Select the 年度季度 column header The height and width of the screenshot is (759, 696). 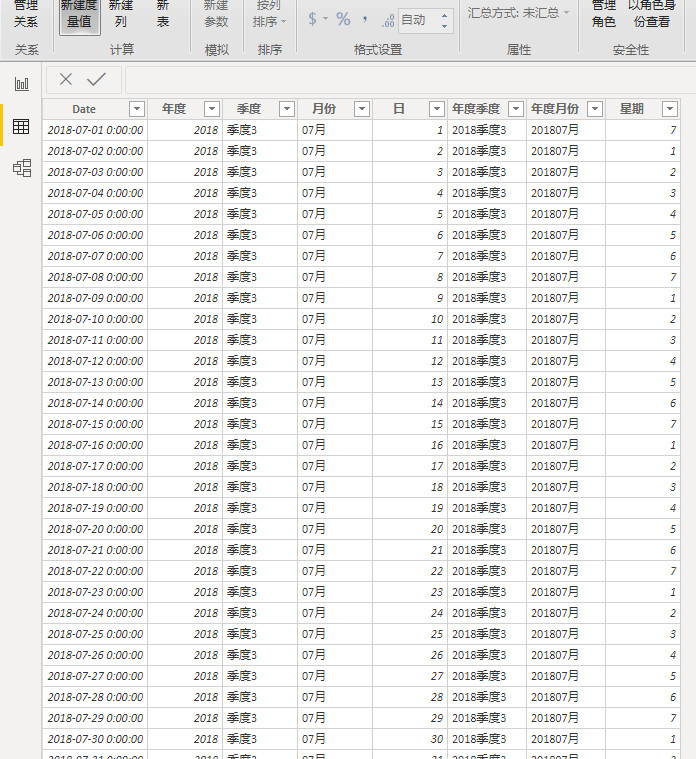coord(476,109)
